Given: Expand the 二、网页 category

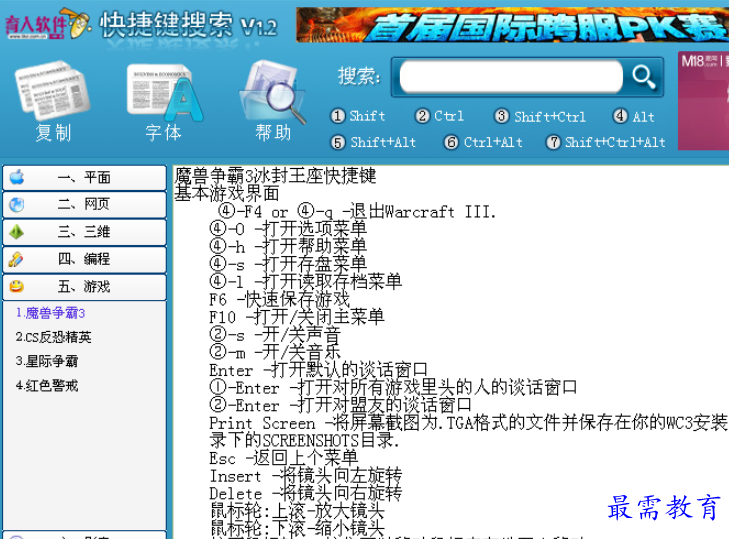Looking at the screenshot, I should coord(85,205).
